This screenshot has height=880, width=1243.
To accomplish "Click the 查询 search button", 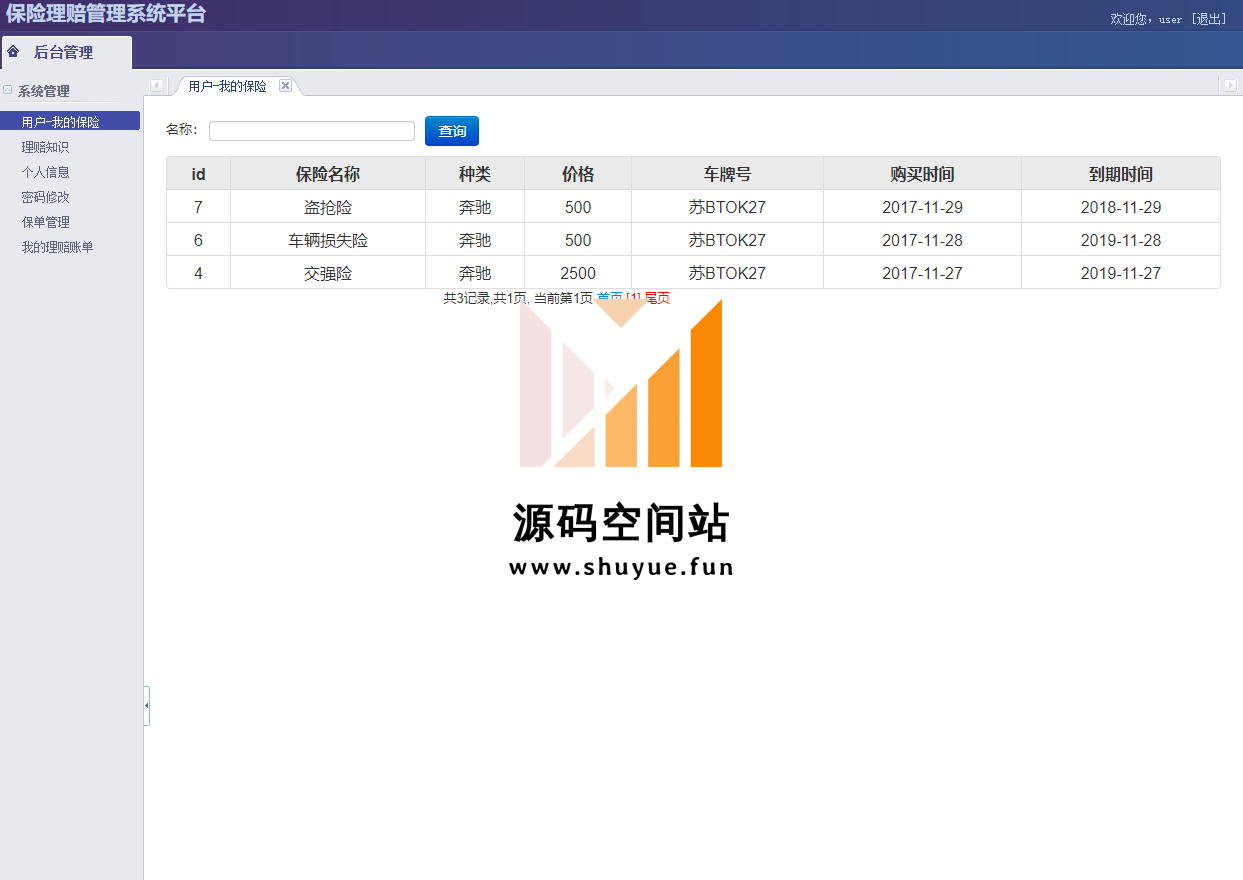I will 452,131.
